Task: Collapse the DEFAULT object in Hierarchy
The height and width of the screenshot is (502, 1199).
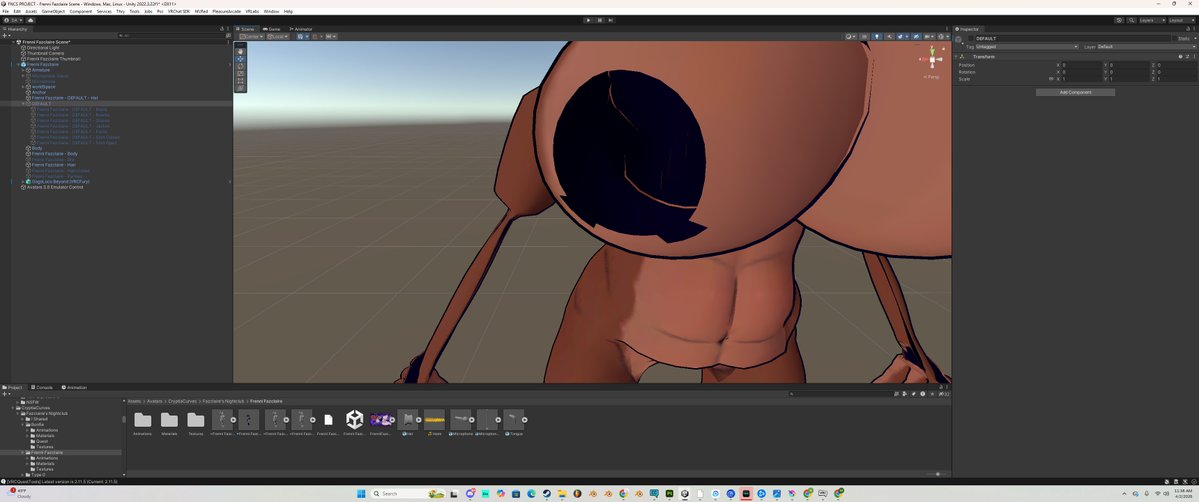Action: (x=24, y=103)
